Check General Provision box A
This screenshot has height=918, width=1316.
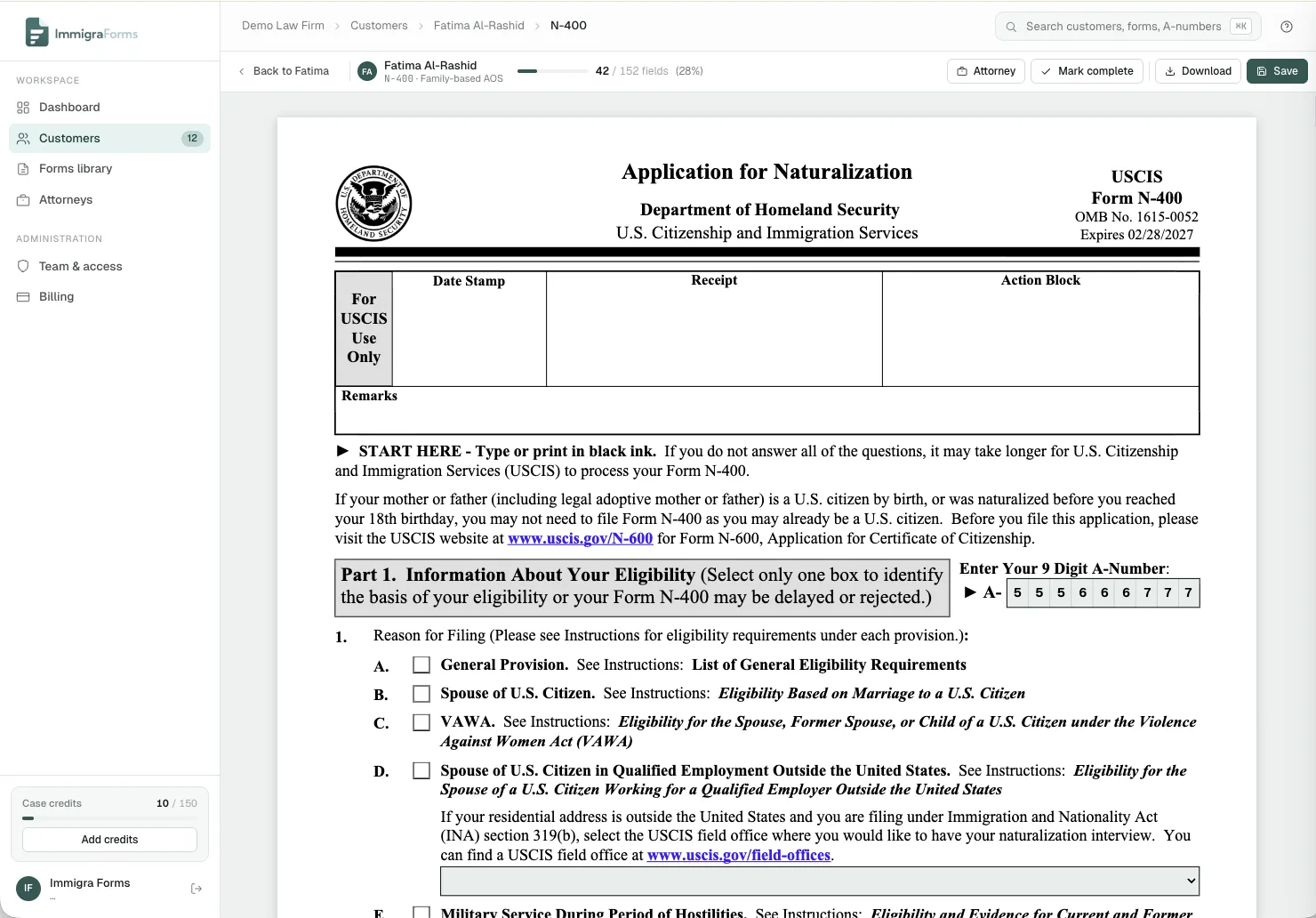click(421, 665)
